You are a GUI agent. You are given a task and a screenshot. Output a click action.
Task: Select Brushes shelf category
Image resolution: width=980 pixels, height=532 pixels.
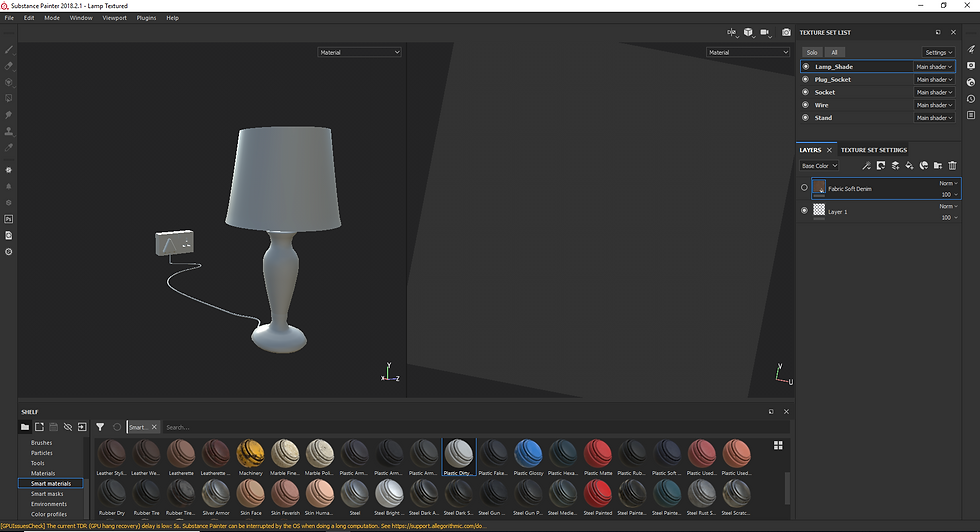pyautogui.click(x=42, y=443)
